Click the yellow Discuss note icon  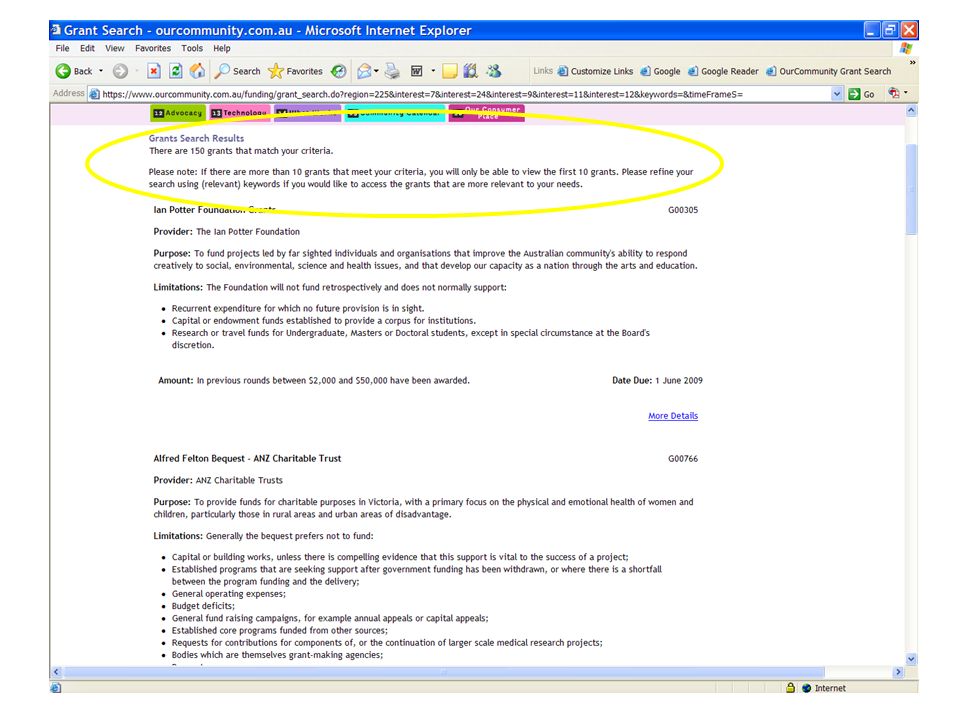[x=449, y=71]
